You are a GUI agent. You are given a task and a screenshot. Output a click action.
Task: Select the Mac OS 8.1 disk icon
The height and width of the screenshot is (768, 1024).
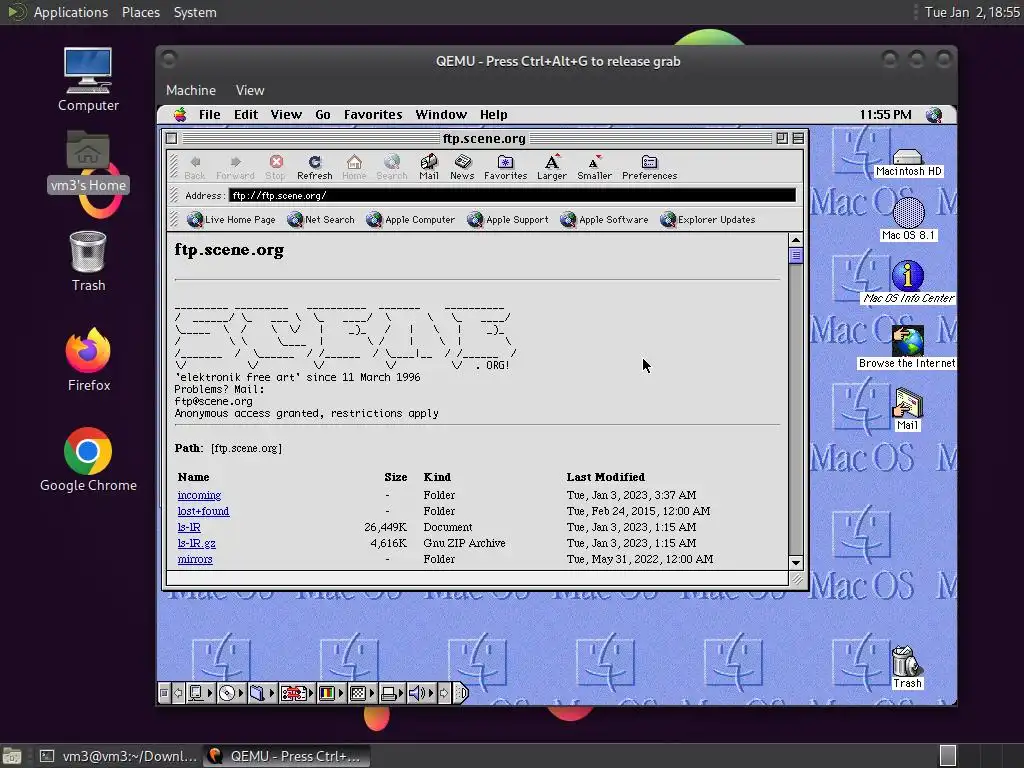pos(908,219)
